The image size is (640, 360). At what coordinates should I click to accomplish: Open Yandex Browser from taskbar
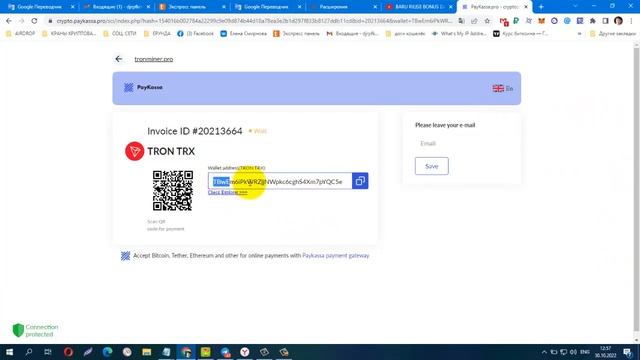(244, 352)
